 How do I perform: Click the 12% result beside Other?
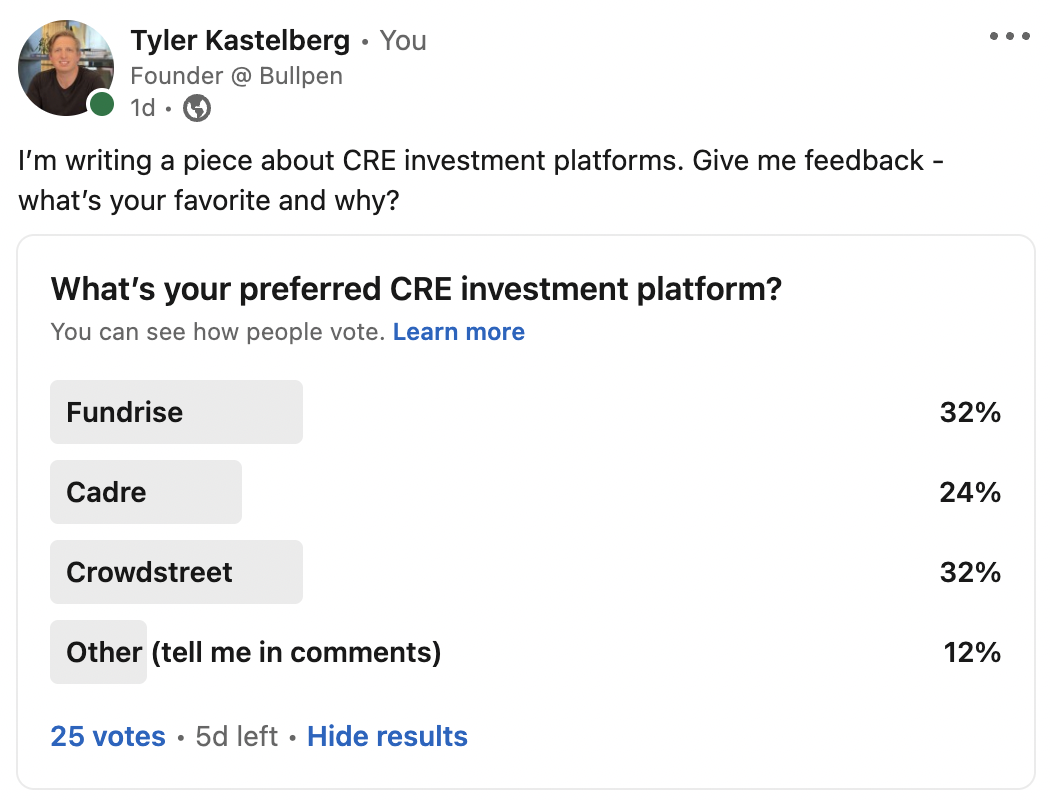(x=972, y=653)
